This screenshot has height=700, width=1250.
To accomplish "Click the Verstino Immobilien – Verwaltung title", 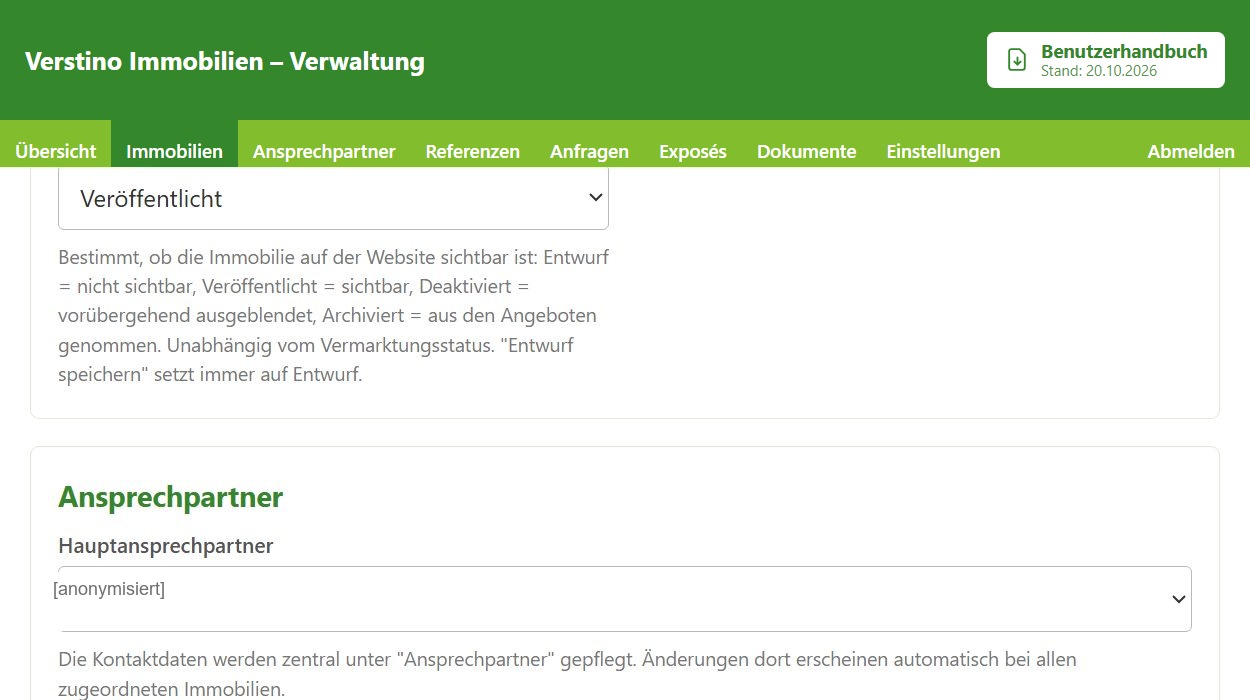I will (225, 61).
